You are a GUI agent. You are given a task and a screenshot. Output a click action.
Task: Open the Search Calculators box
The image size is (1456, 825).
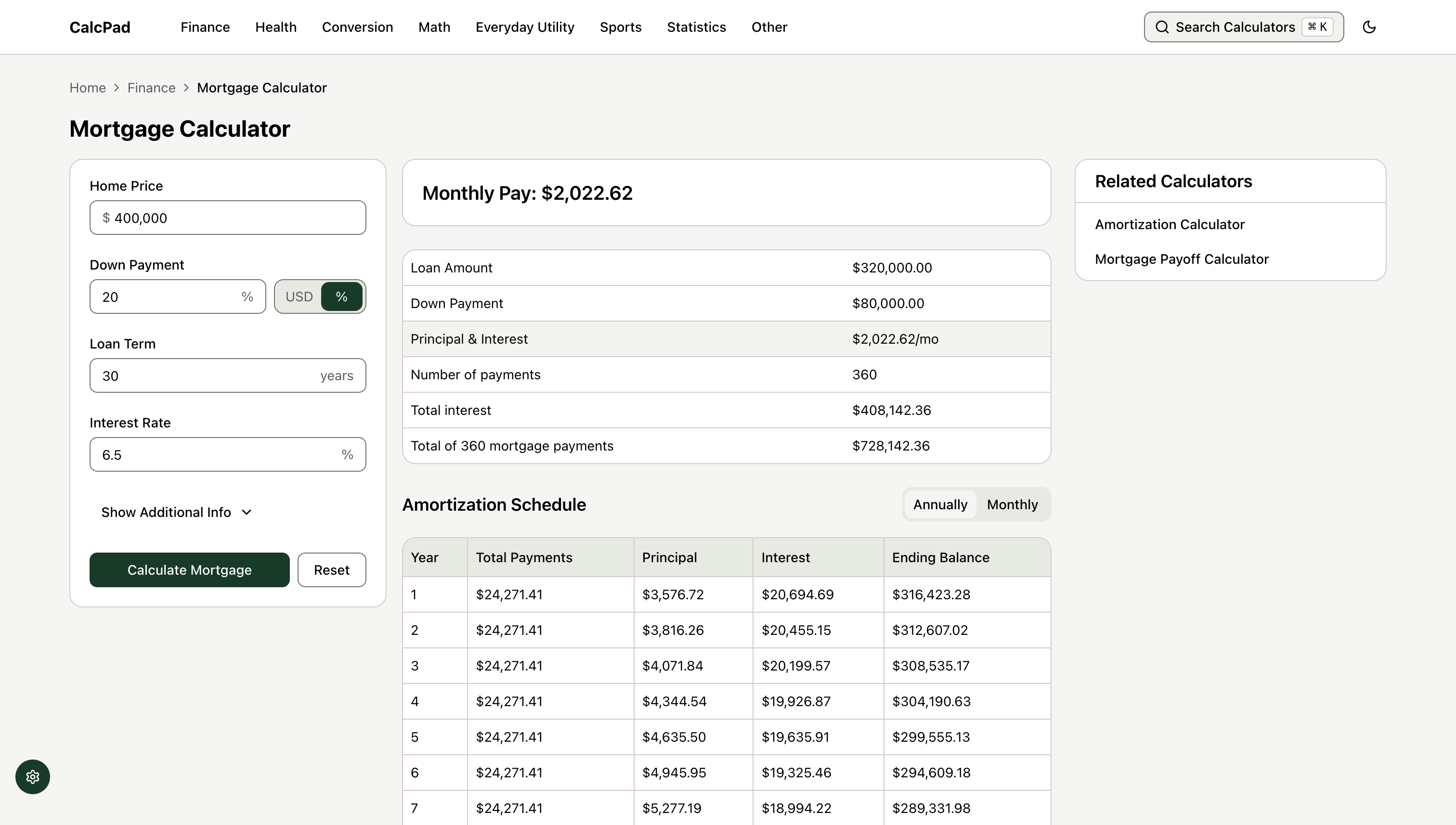pos(1244,27)
